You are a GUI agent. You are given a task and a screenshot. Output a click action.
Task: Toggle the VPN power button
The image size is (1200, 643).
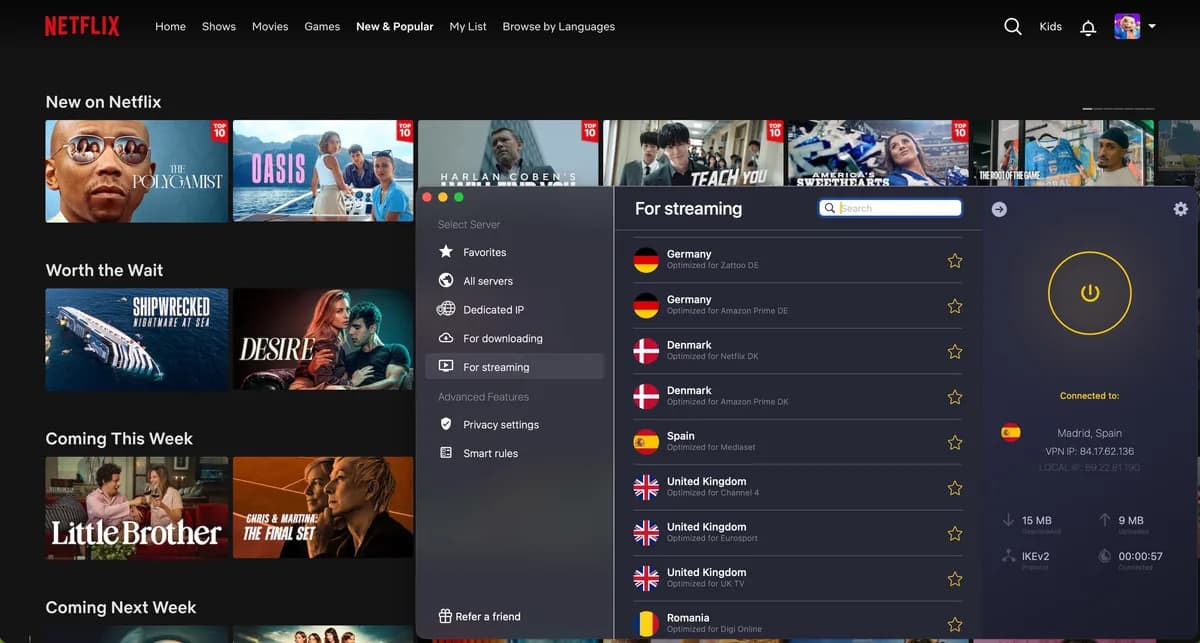pyautogui.click(x=1090, y=293)
